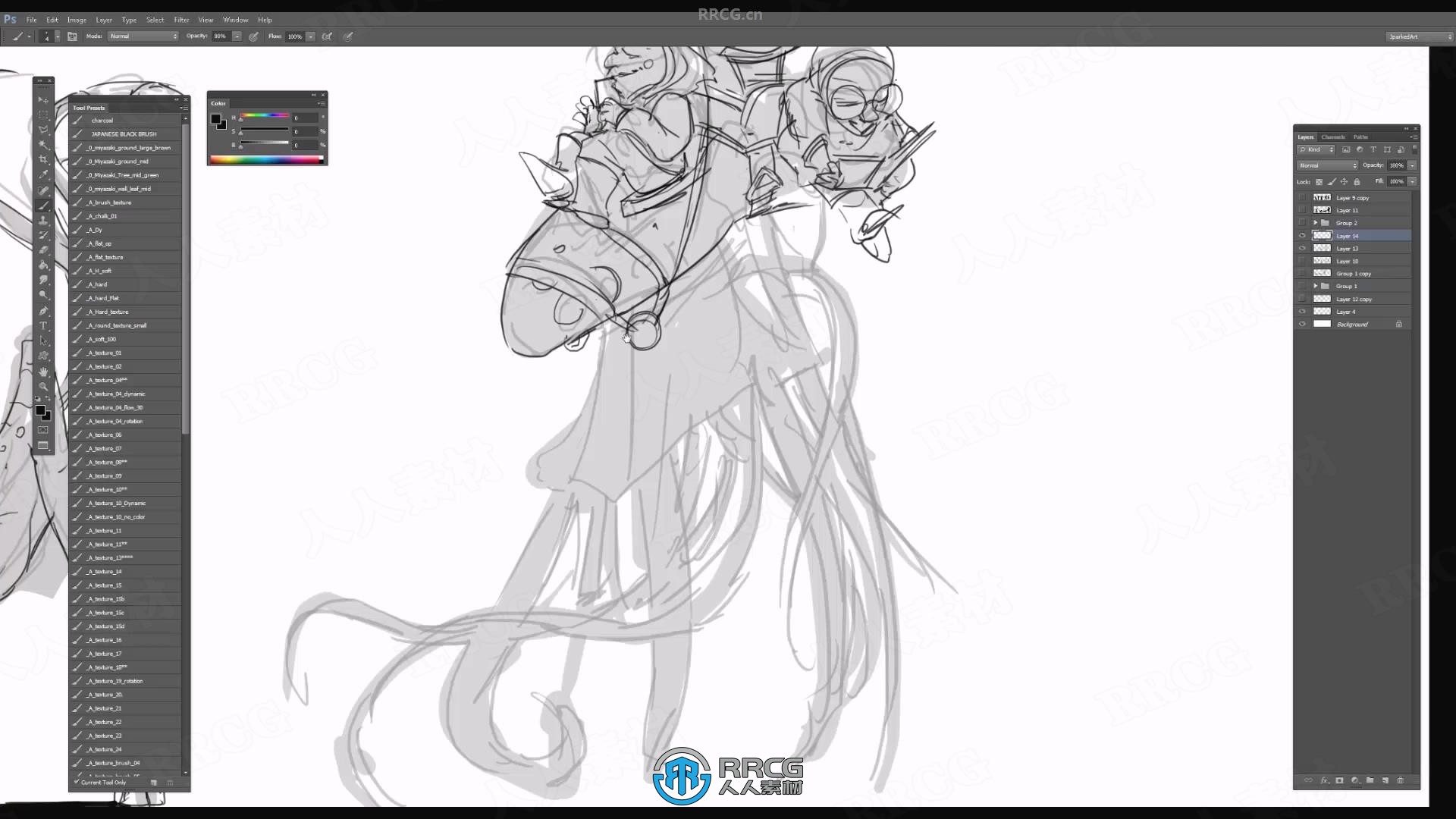Image resolution: width=1456 pixels, height=819 pixels.
Task: Create a new group in Layers panel
Action: click(x=1370, y=780)
